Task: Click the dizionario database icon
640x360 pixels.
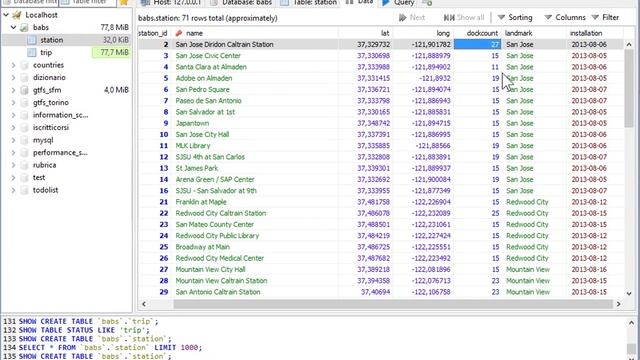Action: tap(24, 78)
